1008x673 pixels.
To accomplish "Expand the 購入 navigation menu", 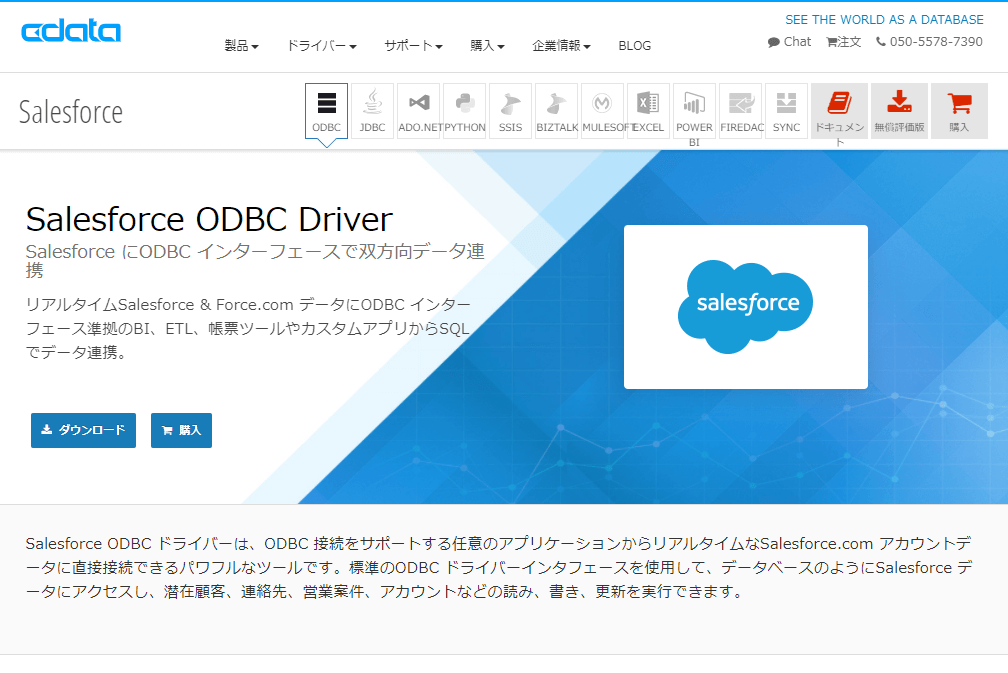I will (x=487, y=46).
